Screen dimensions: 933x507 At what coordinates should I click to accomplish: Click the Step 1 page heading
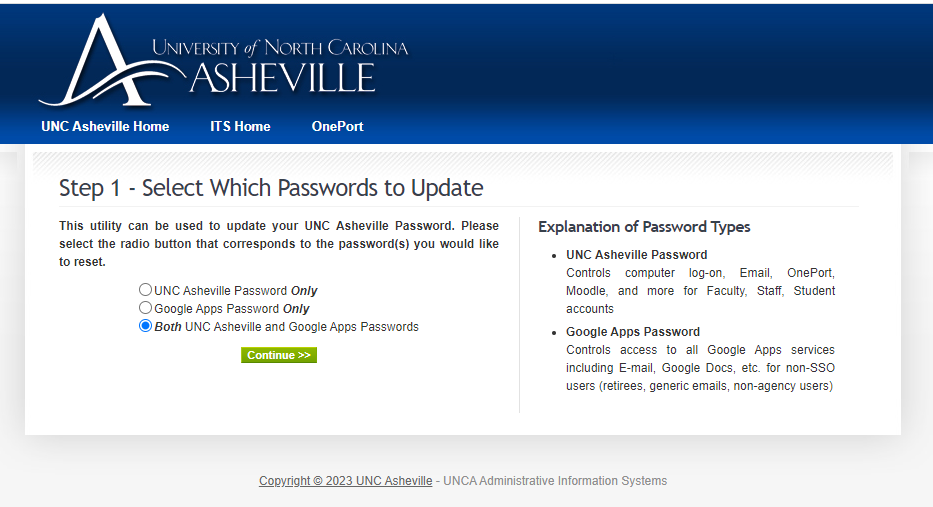tap(271, 188)
